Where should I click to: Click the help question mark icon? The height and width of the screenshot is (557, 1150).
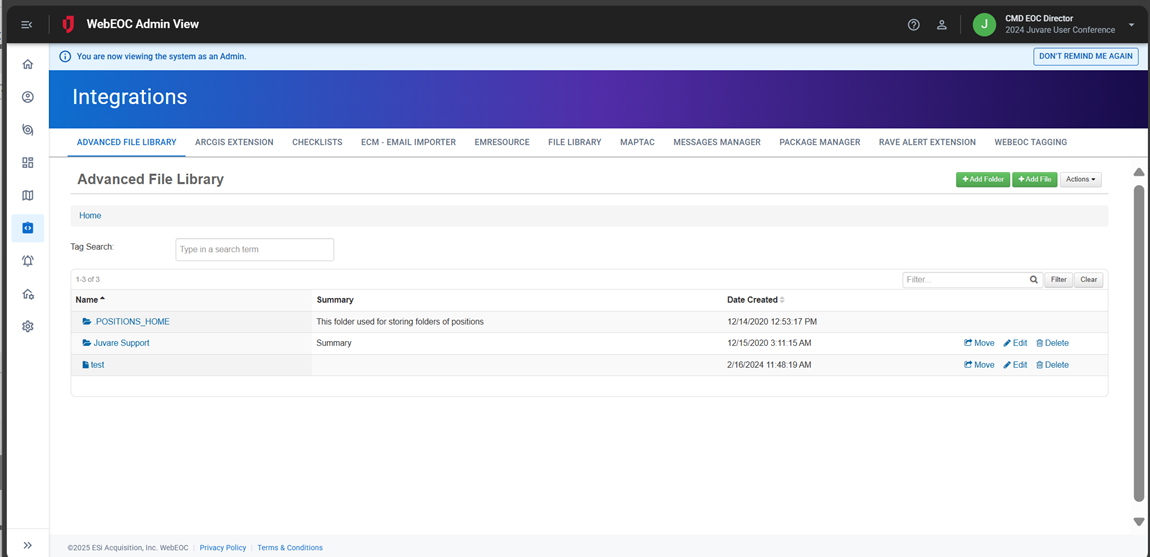[913, 25]
